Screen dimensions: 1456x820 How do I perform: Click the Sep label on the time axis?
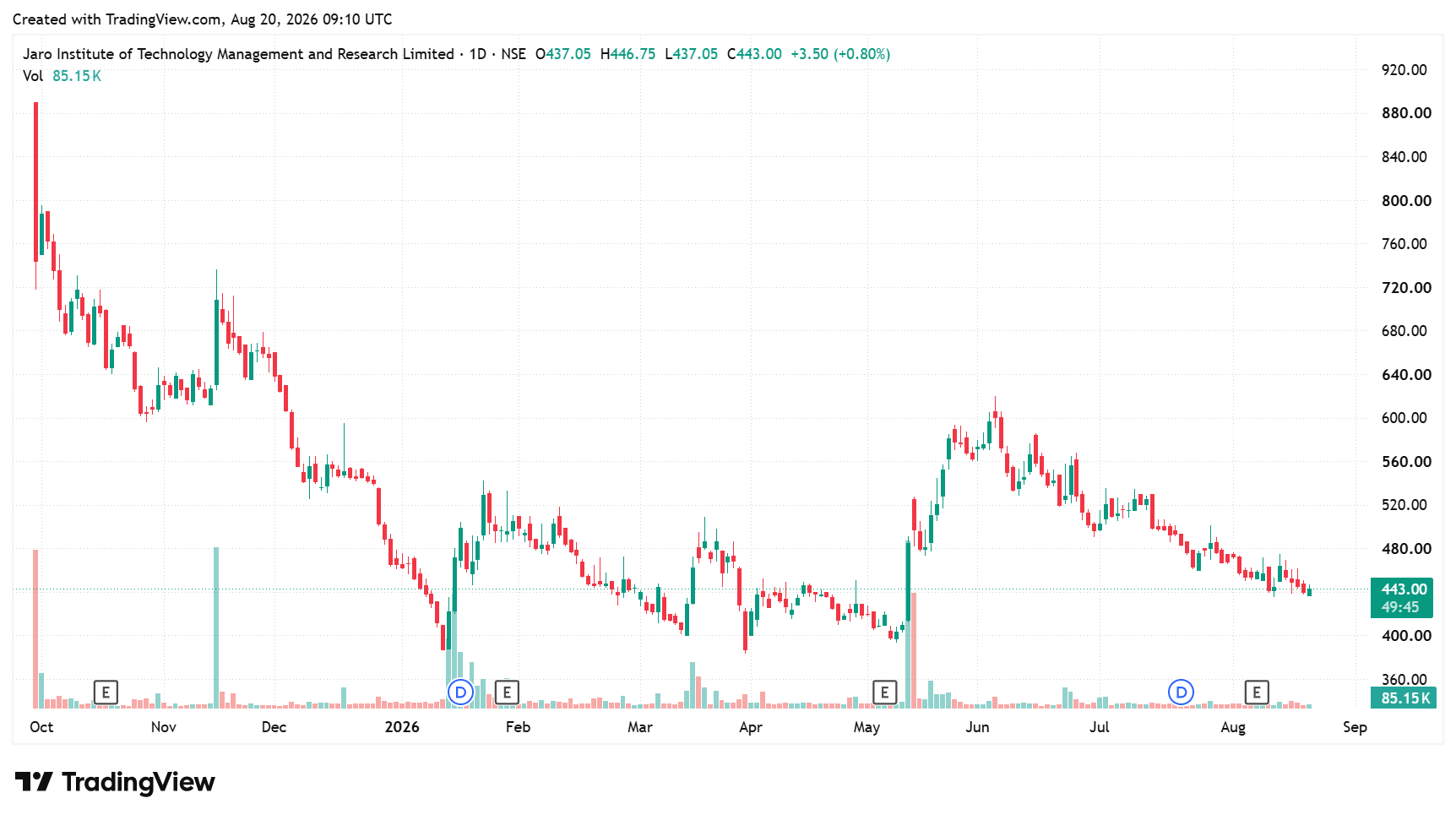pos(1355,727)
